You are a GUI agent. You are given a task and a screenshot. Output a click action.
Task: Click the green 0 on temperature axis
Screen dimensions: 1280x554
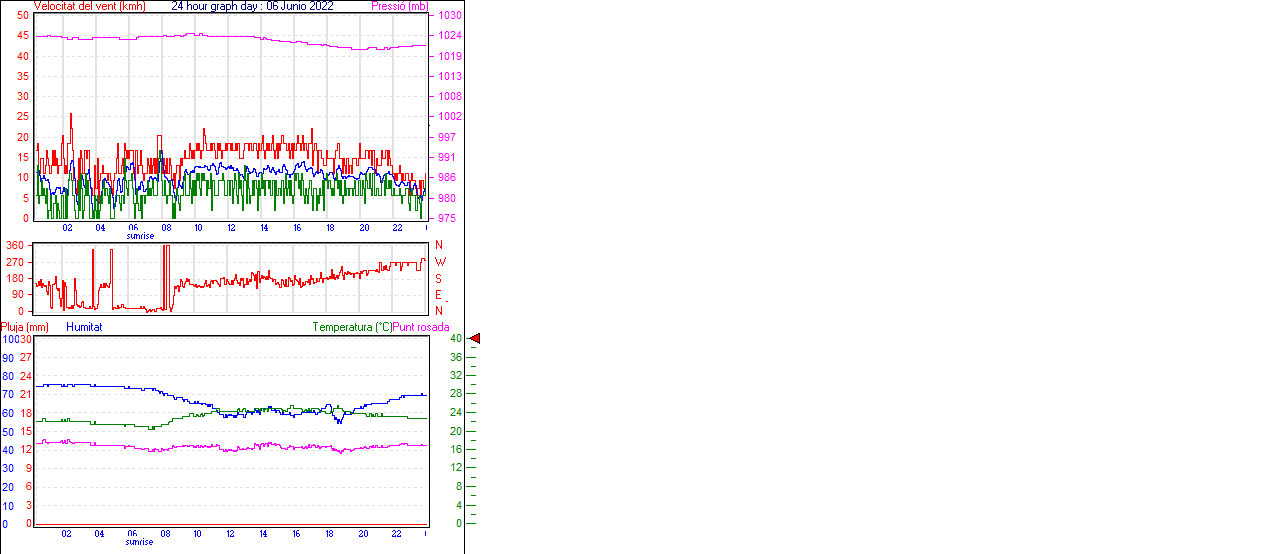459,523
